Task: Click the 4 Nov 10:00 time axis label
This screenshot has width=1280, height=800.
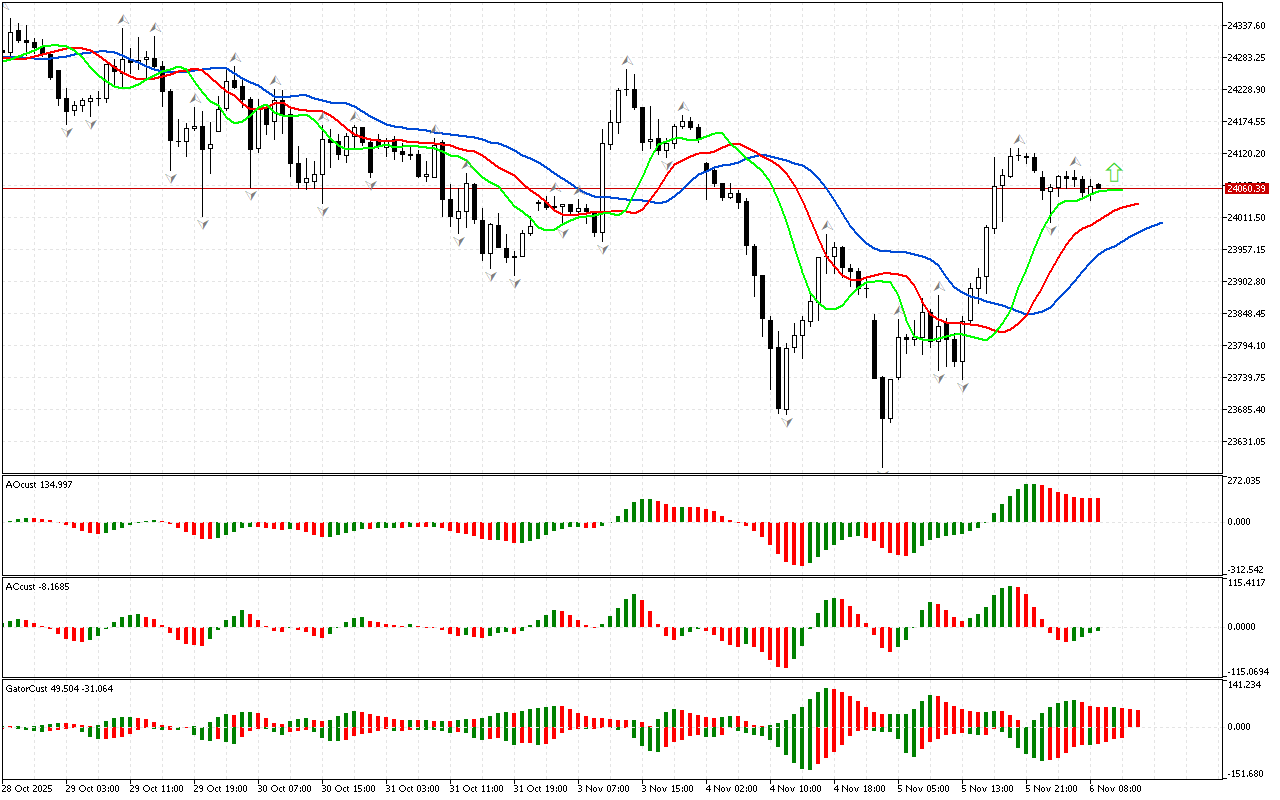Action: pyautogui.click(x=795, y=788)
